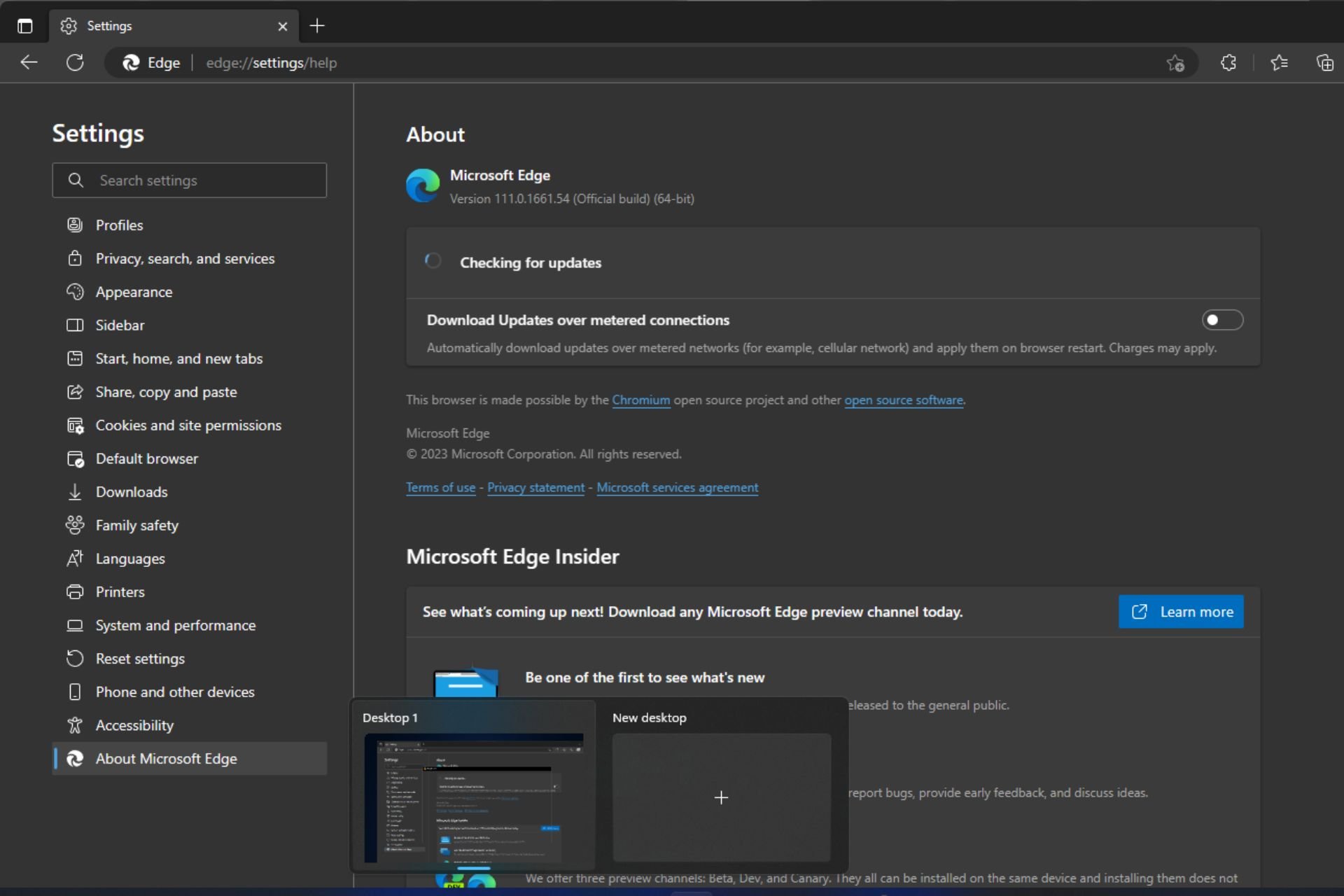The image size is (1344, 896).
Task: Refresh the settings page
Action: pyautogui.click(x=75, y=62)
